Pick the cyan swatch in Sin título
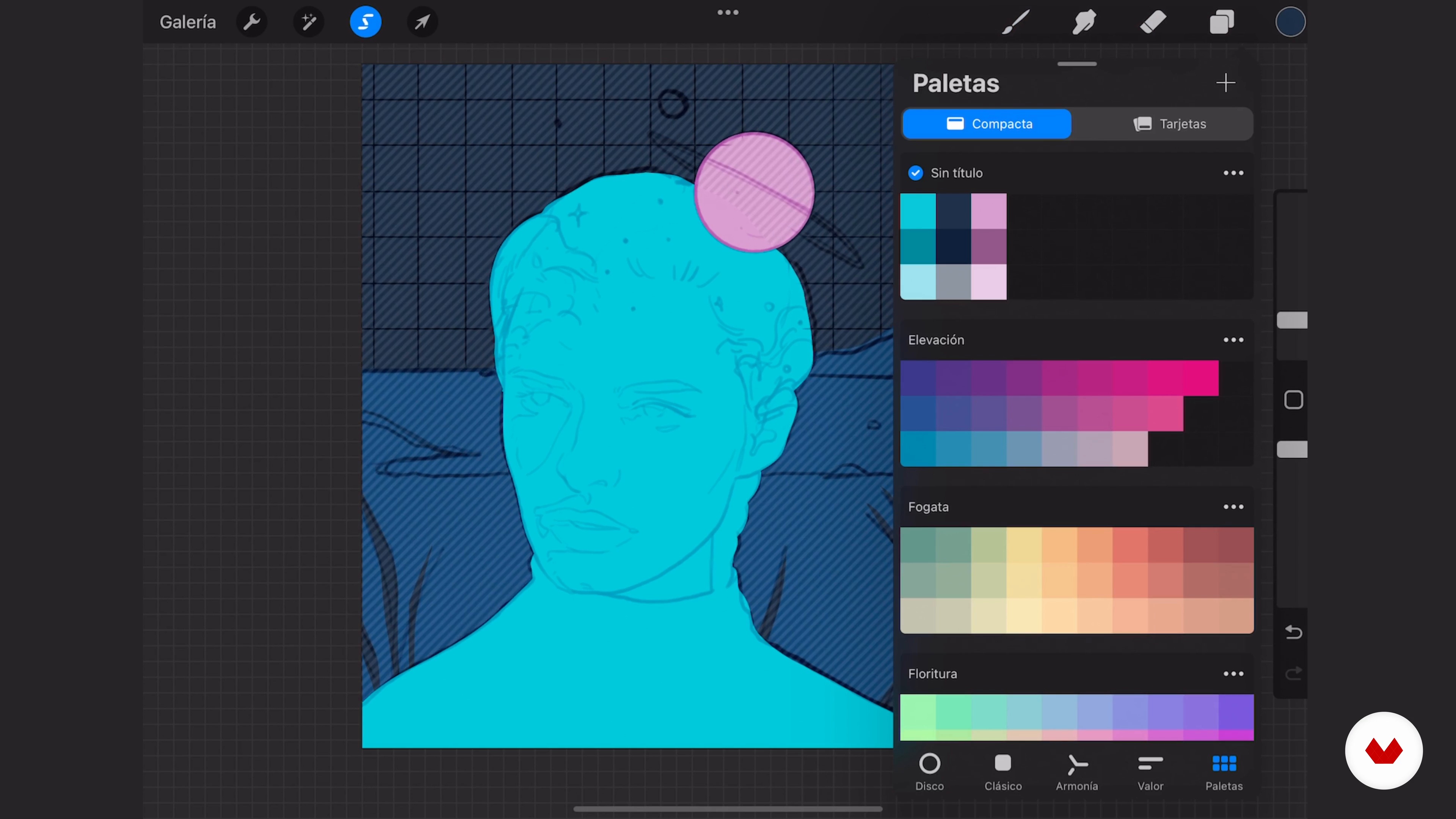1456x819 pixels. tap(918, 211)
